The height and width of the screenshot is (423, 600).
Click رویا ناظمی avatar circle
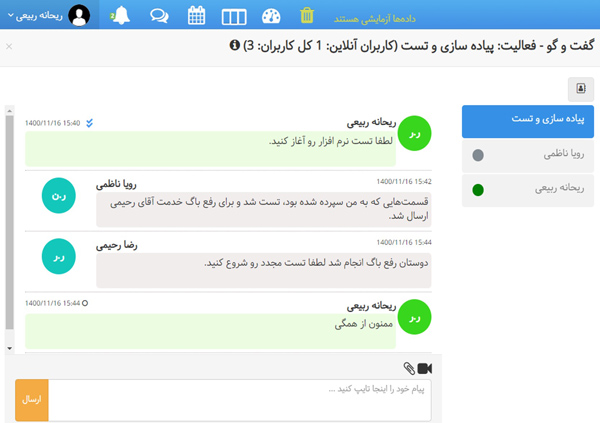(x=59, y=195)
